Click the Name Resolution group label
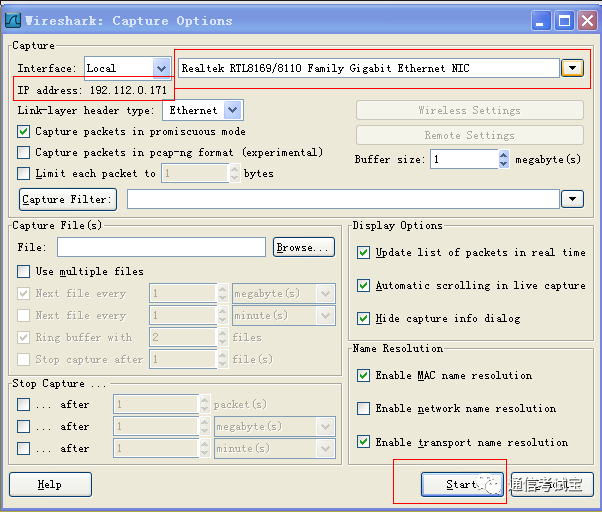Image resolution: width=602 pixels, height=512 pixels. (398, 348)
